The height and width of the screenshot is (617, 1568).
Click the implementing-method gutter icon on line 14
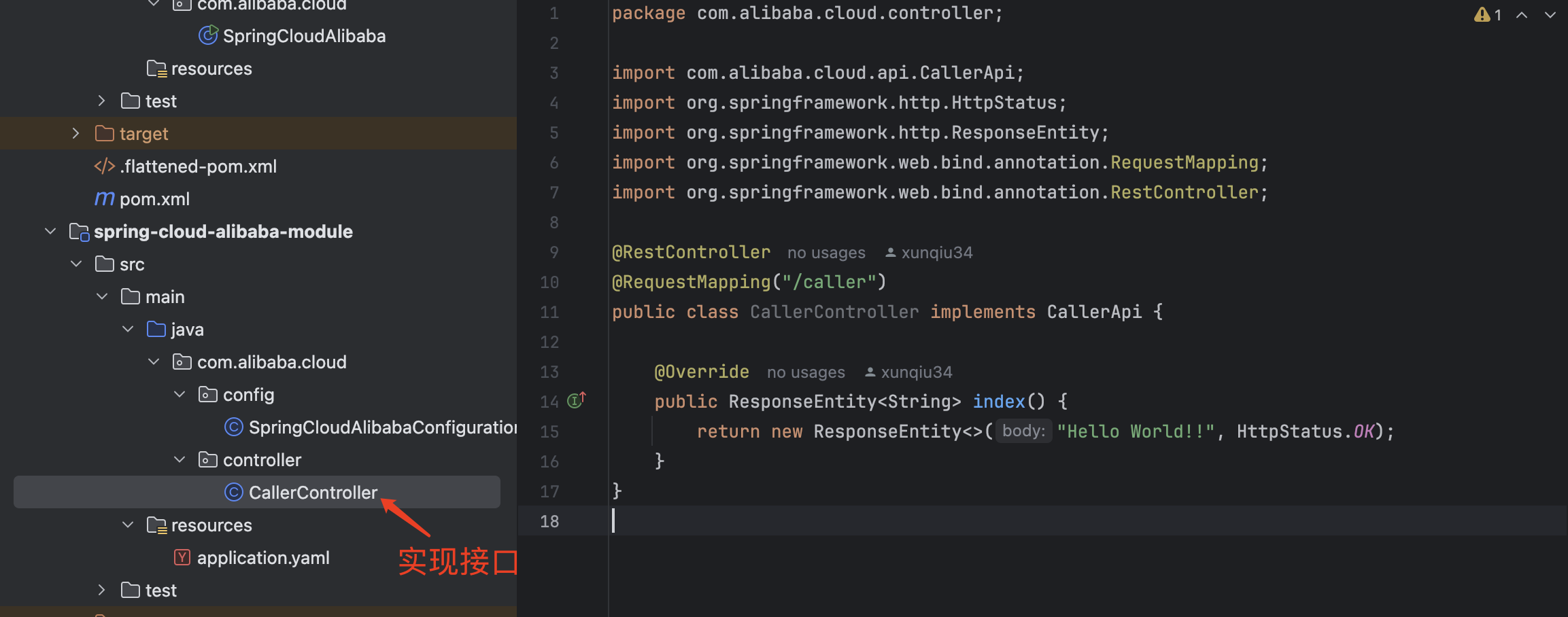click(x=576, y=400)
